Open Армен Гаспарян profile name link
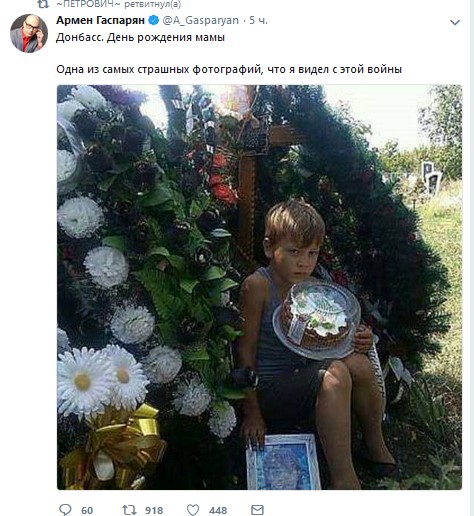This screenshot has height=516, width=474. (x=100, y=20)
